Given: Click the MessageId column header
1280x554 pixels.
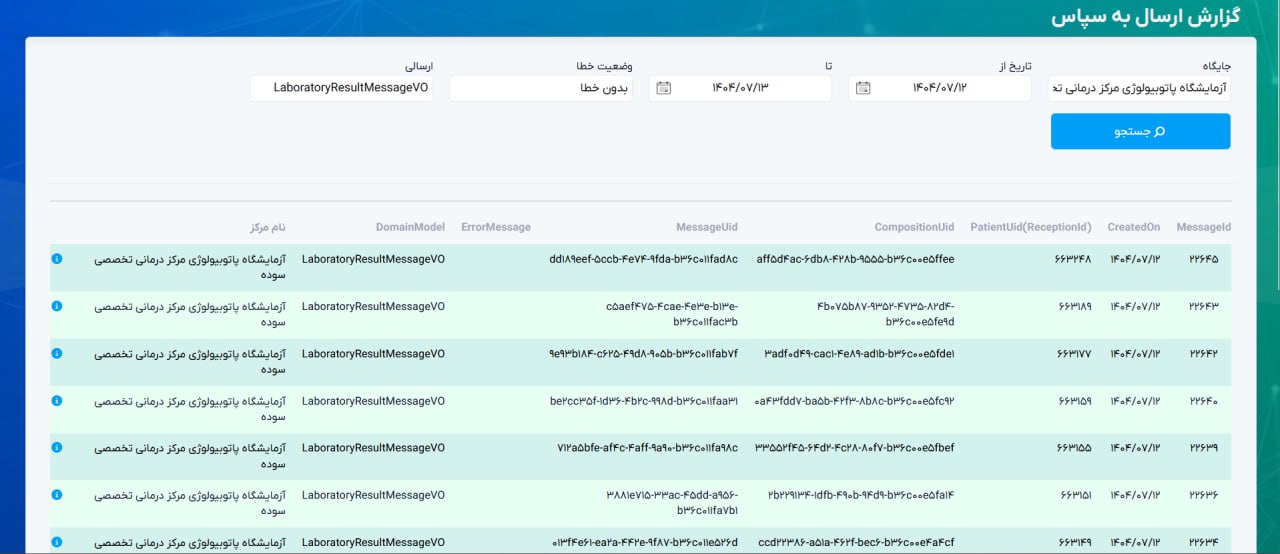Looking at the screenshot, I should click(x=1203, y=227).
